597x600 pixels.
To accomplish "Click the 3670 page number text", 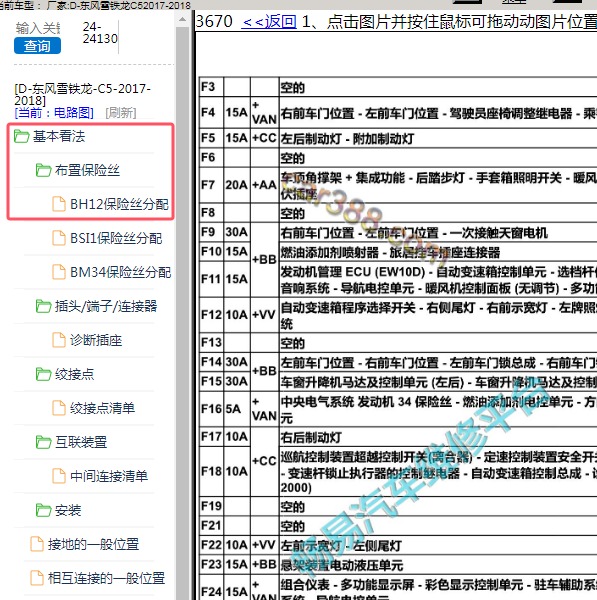I will (x=214, y=21).
